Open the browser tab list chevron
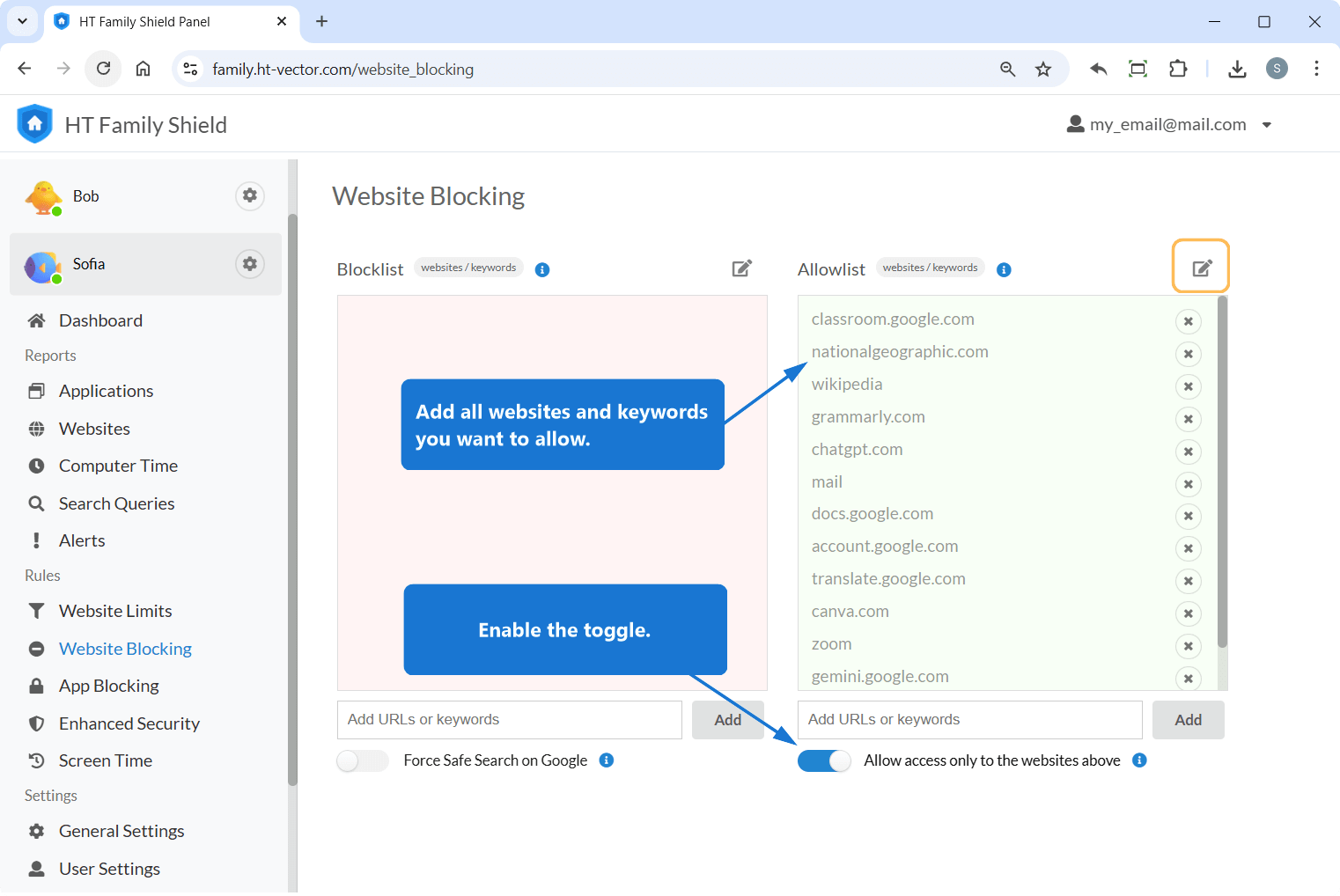The width and height of the screenshot is (1340, 896). (22, 21)
